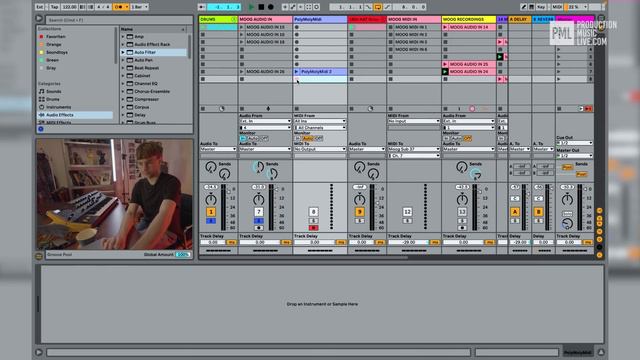Image resolution: width=640 pixels, height=360 pixels.
Task: Click Capture MIDI icon
Action: coord(309,7)
